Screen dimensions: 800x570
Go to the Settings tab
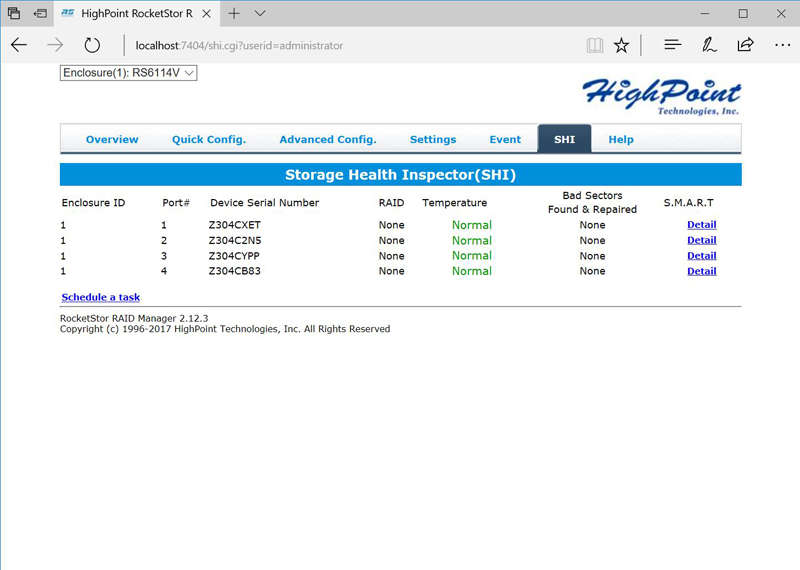click(433, 139)
